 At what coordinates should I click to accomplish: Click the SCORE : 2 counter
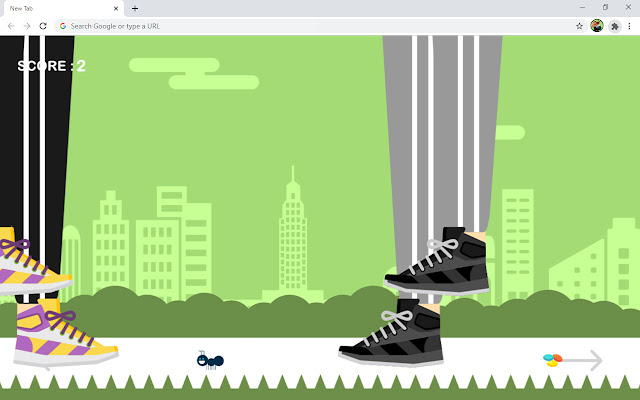point(51,66)
